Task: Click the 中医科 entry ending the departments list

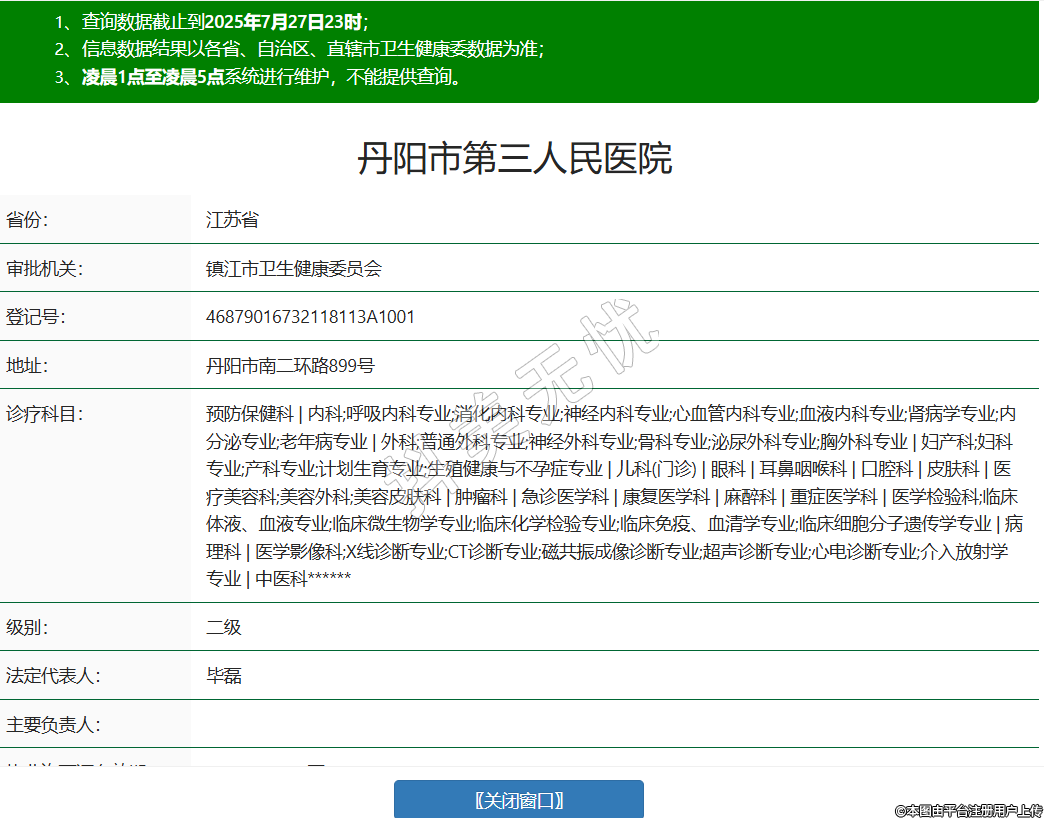Action: 280,579
